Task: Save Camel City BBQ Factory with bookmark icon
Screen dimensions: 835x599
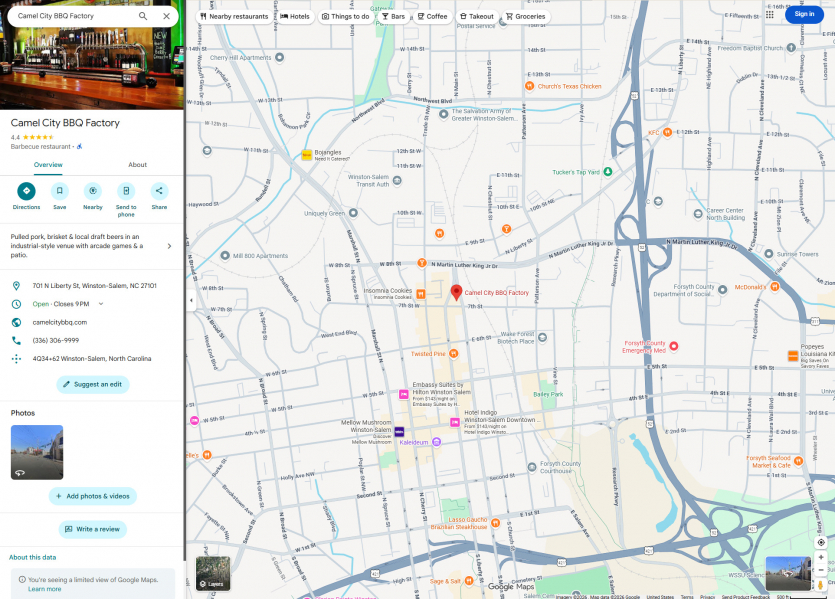Action: pos(59,191)
